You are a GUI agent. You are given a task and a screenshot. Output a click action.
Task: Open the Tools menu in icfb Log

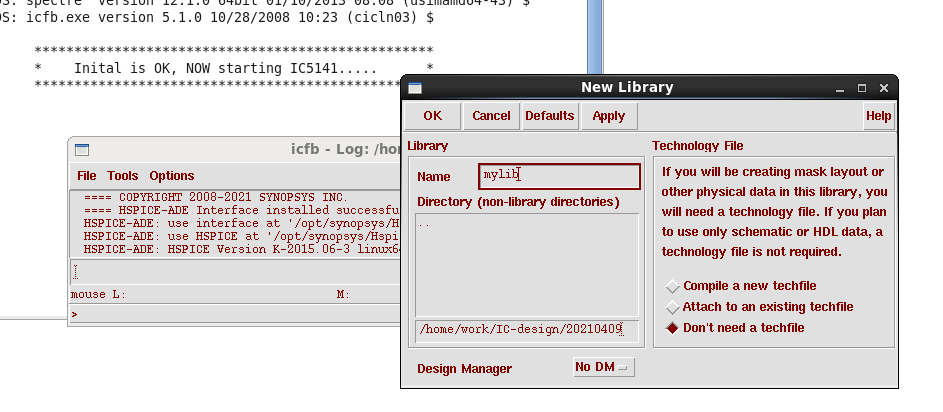click(122, 176)
